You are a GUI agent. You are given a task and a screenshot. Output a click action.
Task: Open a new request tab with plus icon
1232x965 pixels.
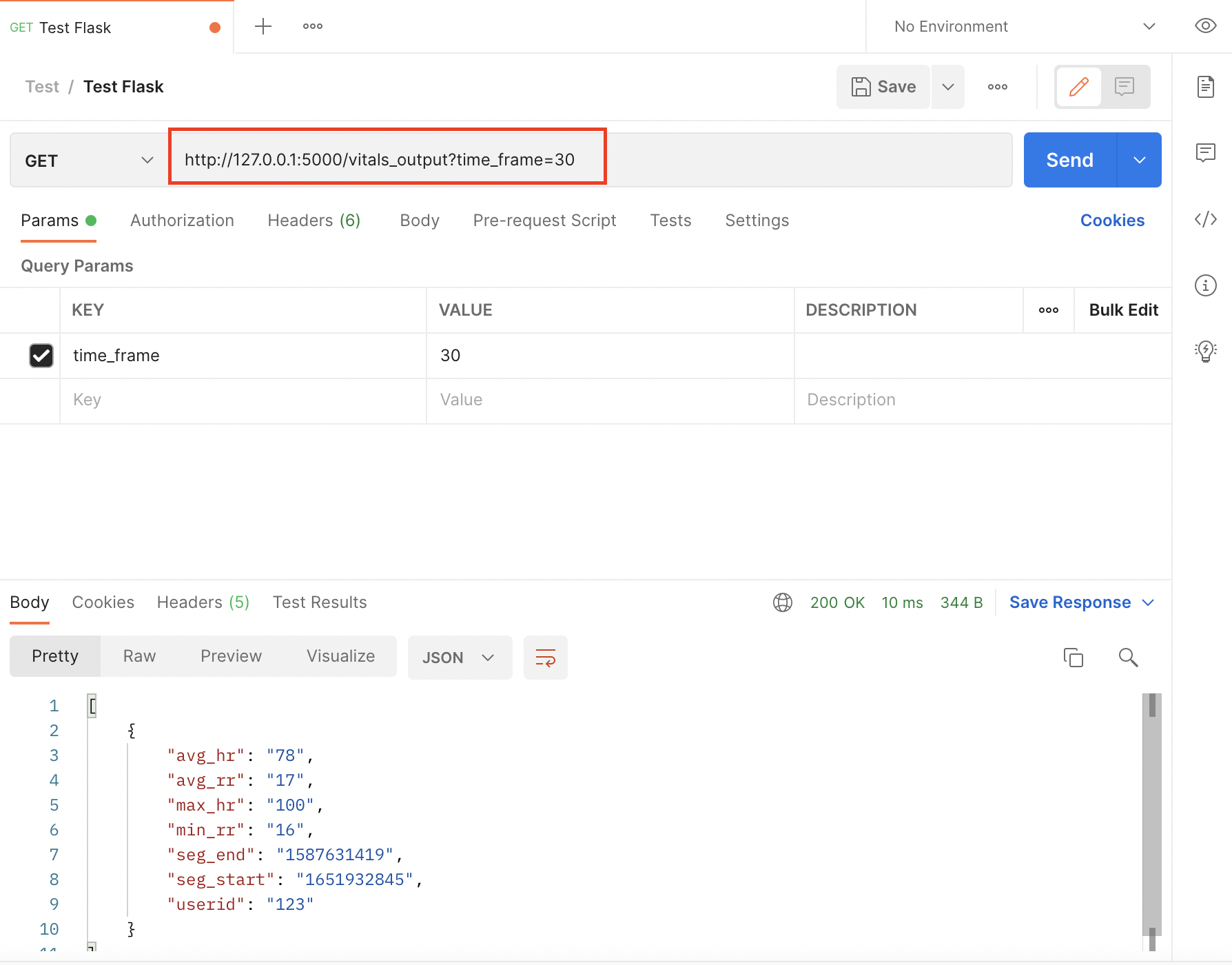pyautogui.click(x=263, y=27)
